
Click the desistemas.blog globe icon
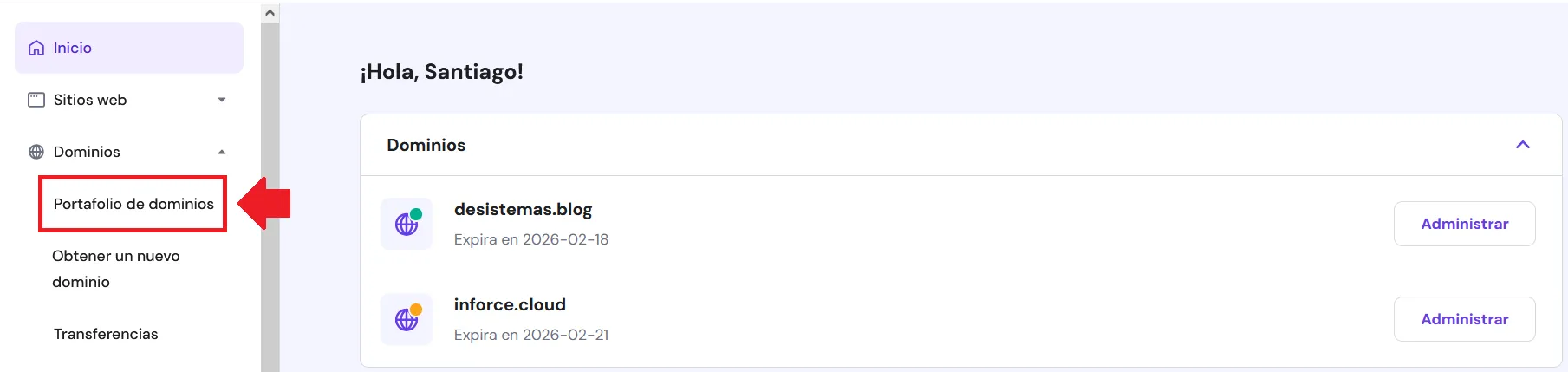pyautogui.click(x=407, y=224)
